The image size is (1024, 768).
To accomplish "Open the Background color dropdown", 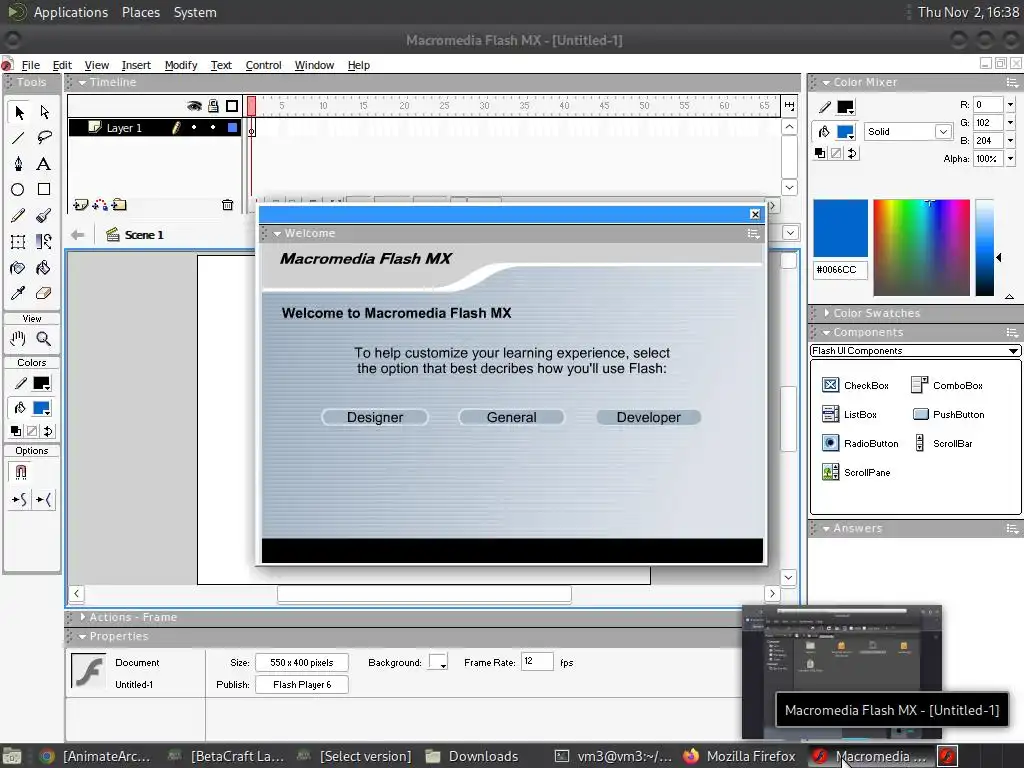I will (438, 662).
